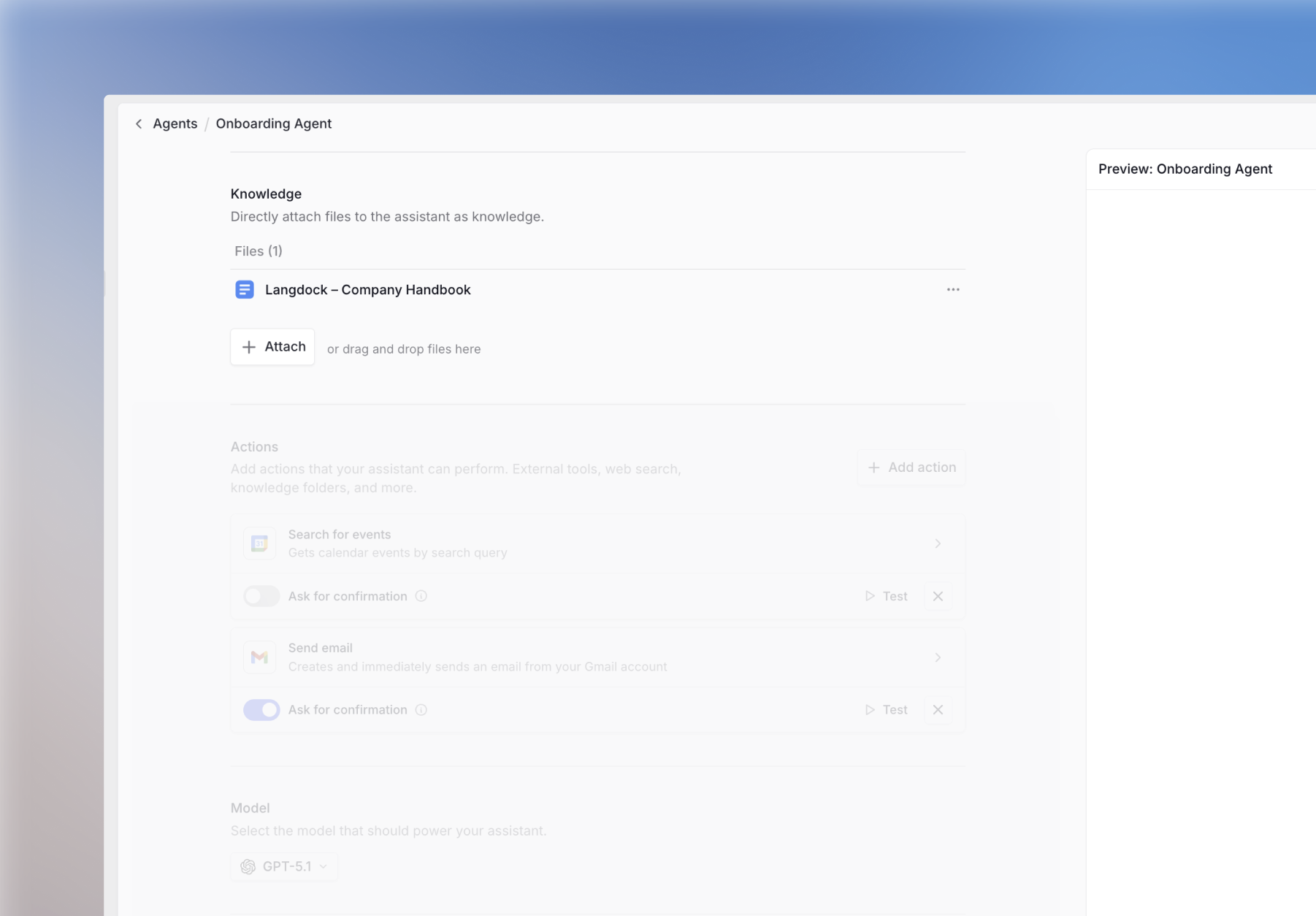Image resolution: width=1316 pixels, height=916 pixels.
Task: Click the document icon beside Langdock Company Handbook
Action: tap(244, 289)
